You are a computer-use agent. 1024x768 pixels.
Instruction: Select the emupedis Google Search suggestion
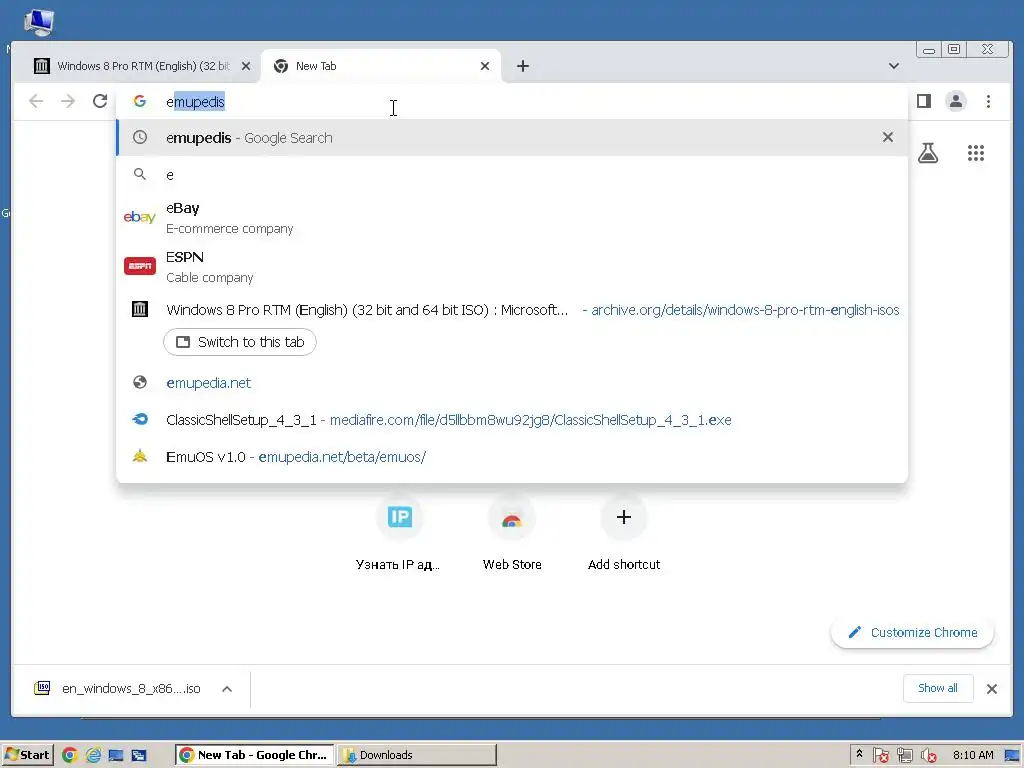click(x=512, y=138)
